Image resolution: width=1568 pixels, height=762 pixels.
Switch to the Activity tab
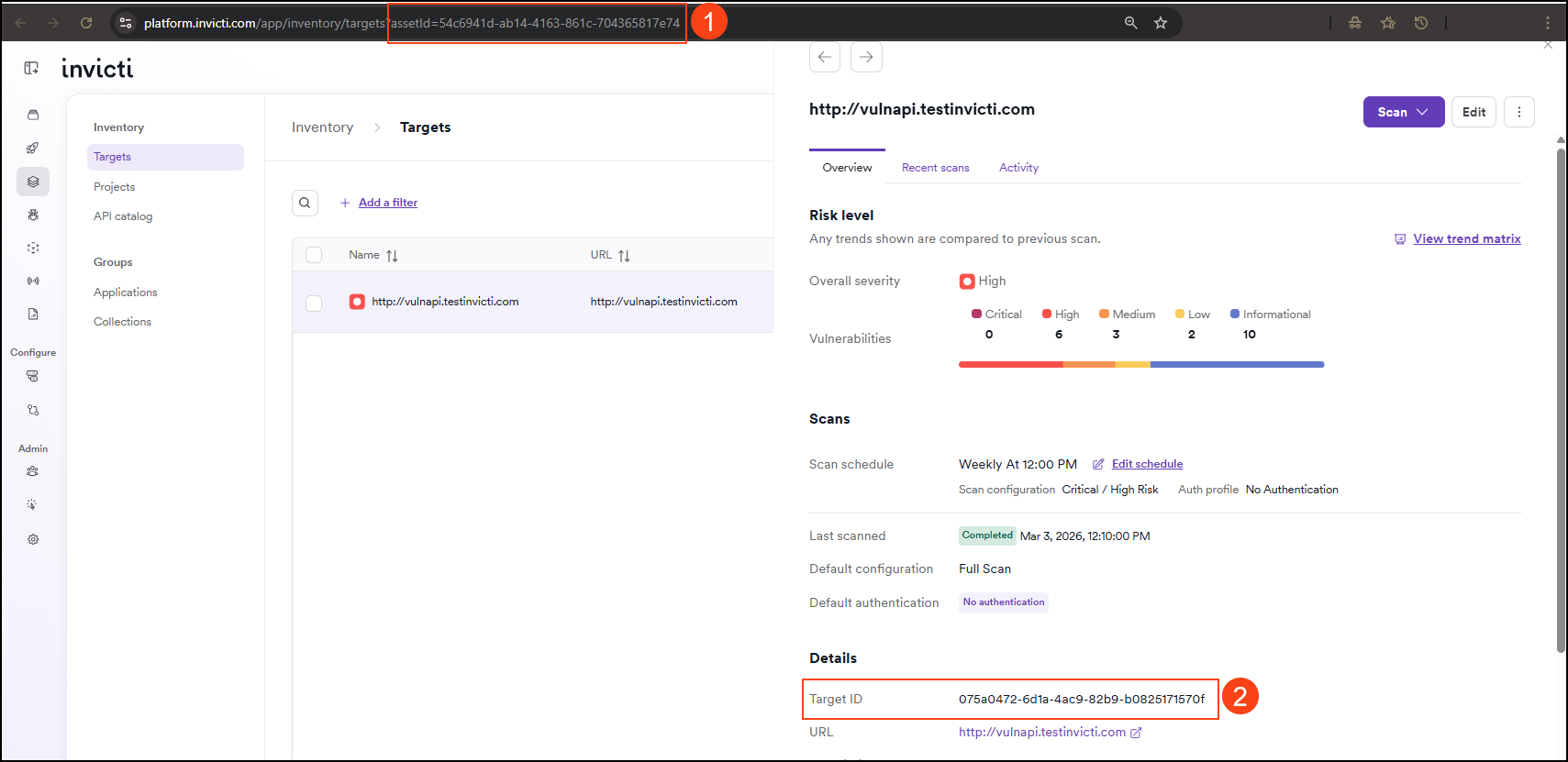(1018, 168)
